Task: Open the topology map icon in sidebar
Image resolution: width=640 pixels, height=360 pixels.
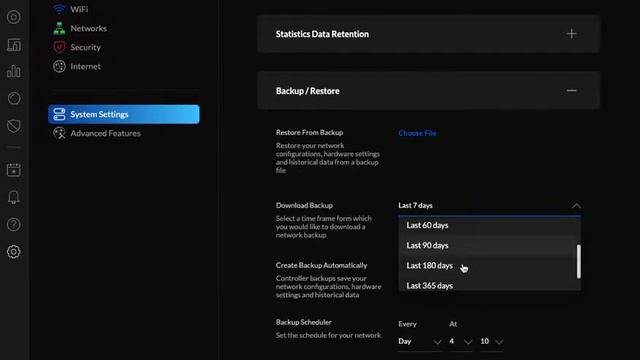Action: pos(13,45)
